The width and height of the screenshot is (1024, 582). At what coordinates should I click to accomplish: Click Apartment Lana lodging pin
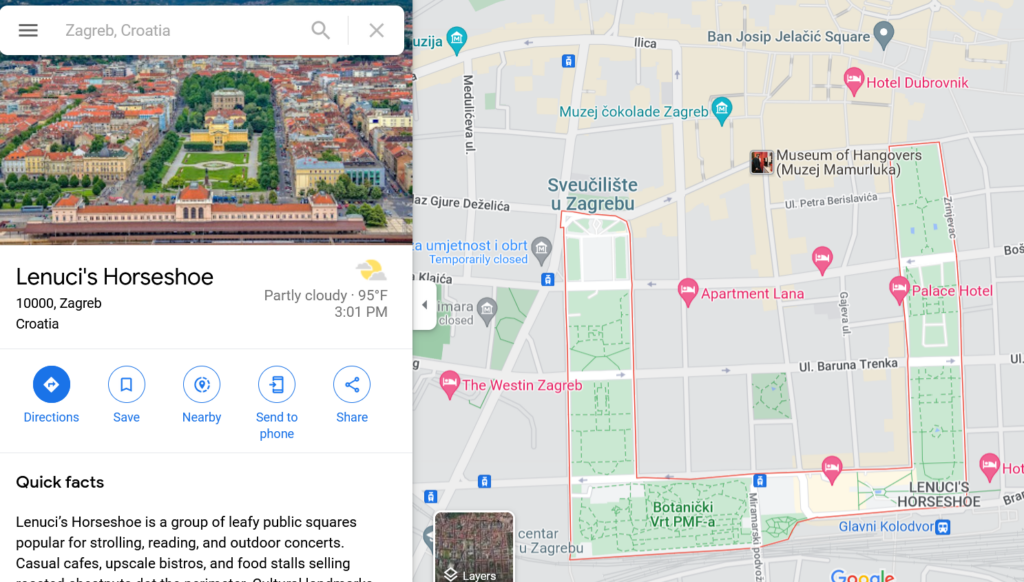pyautogui.click(x=687, y=292)
